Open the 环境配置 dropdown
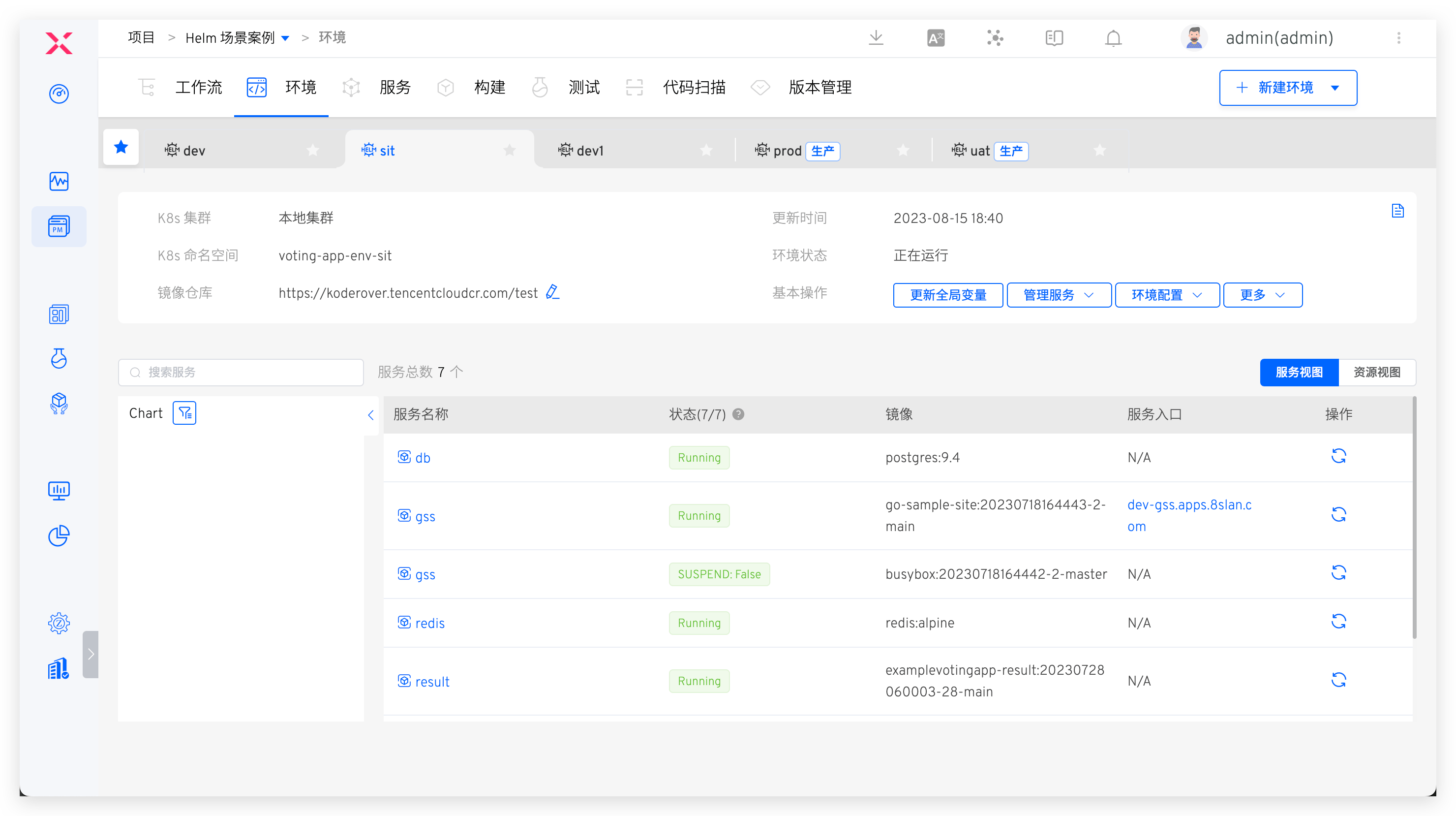The height and width of the screenshot is (816, 1456). (x=1167, y=295)
